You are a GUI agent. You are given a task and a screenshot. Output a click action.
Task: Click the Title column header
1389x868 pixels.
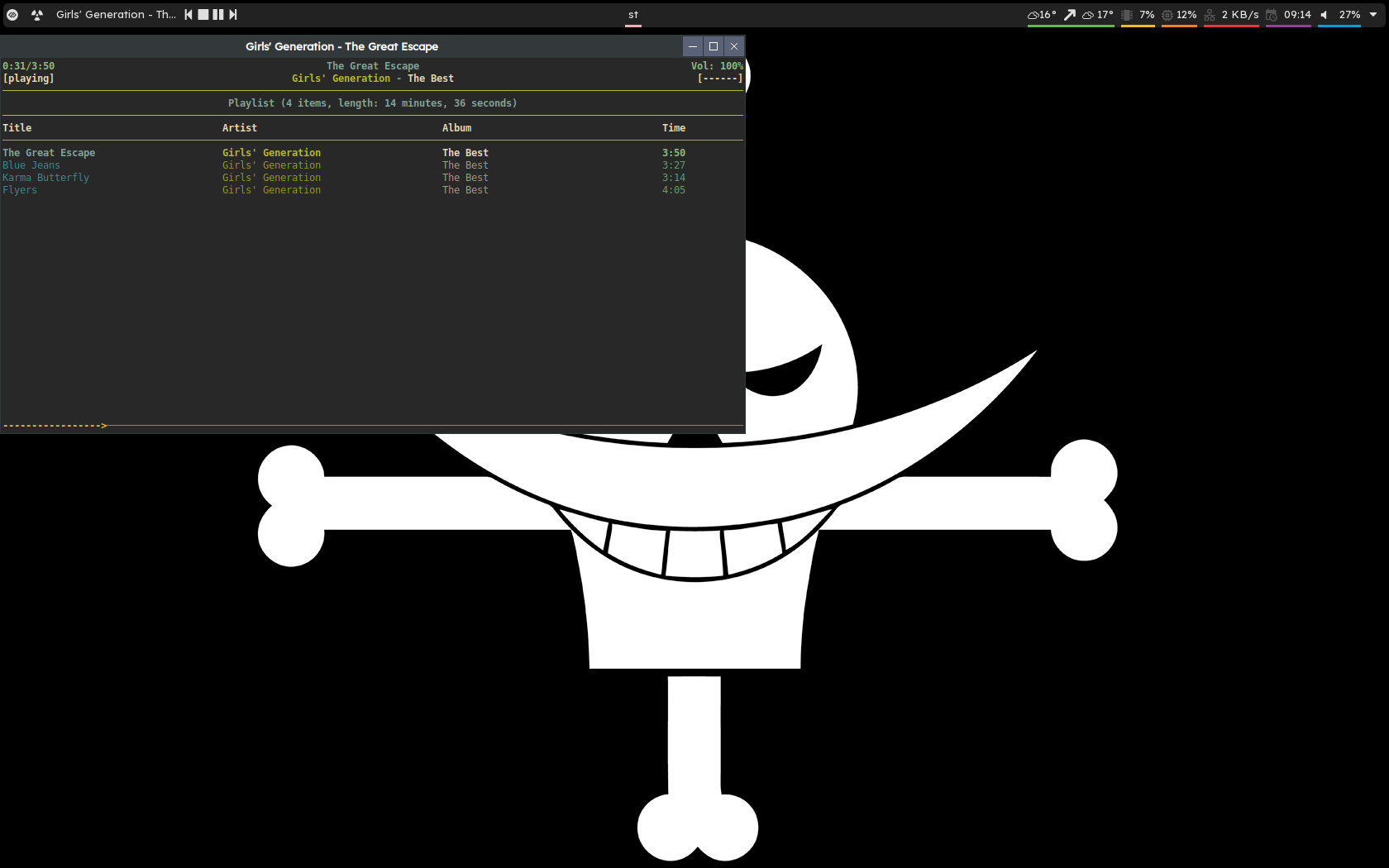pos(17,128)
